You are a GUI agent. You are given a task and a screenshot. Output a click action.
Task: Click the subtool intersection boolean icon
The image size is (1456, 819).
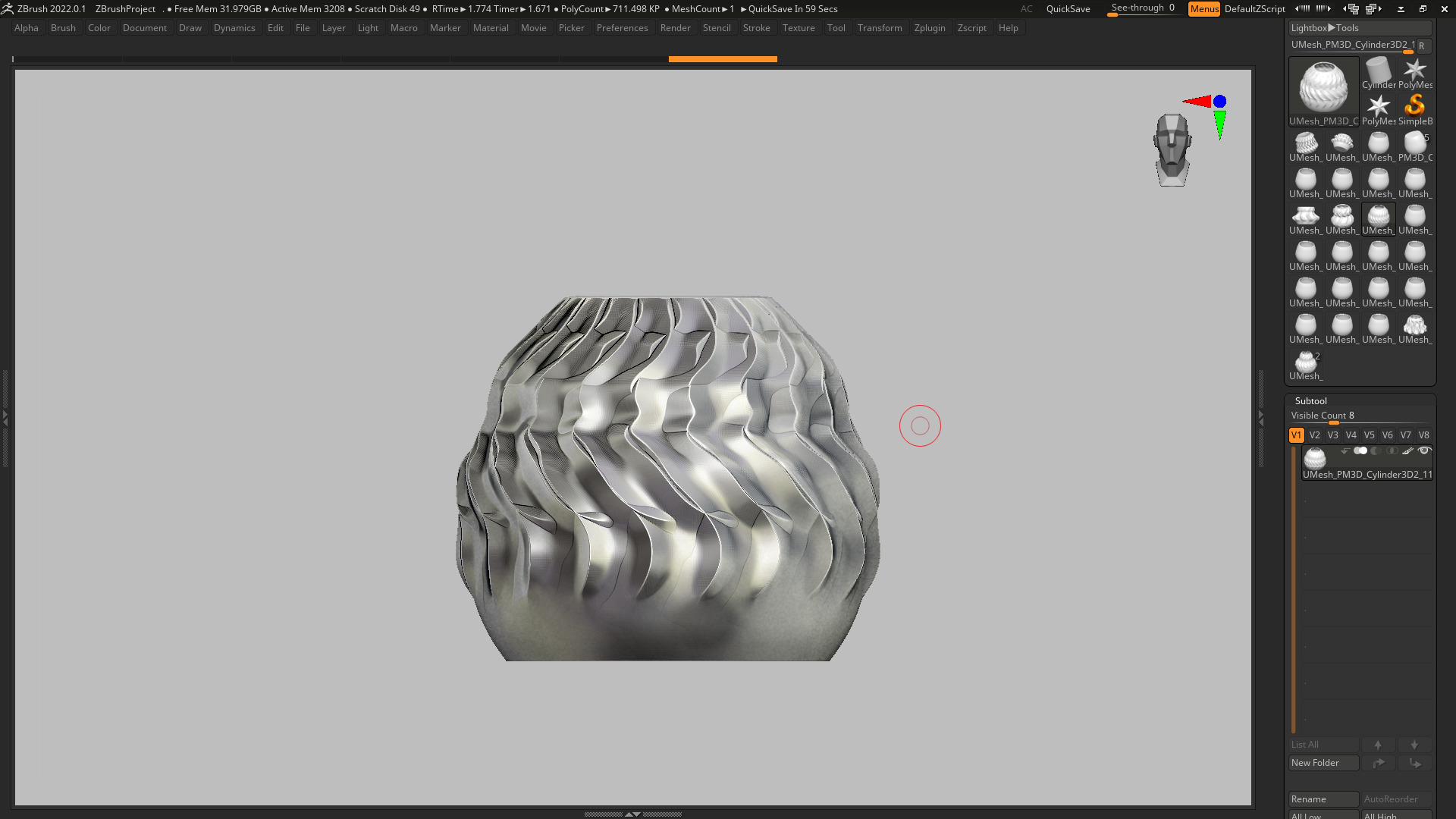pyautogui.click(x=1392, y=451)
